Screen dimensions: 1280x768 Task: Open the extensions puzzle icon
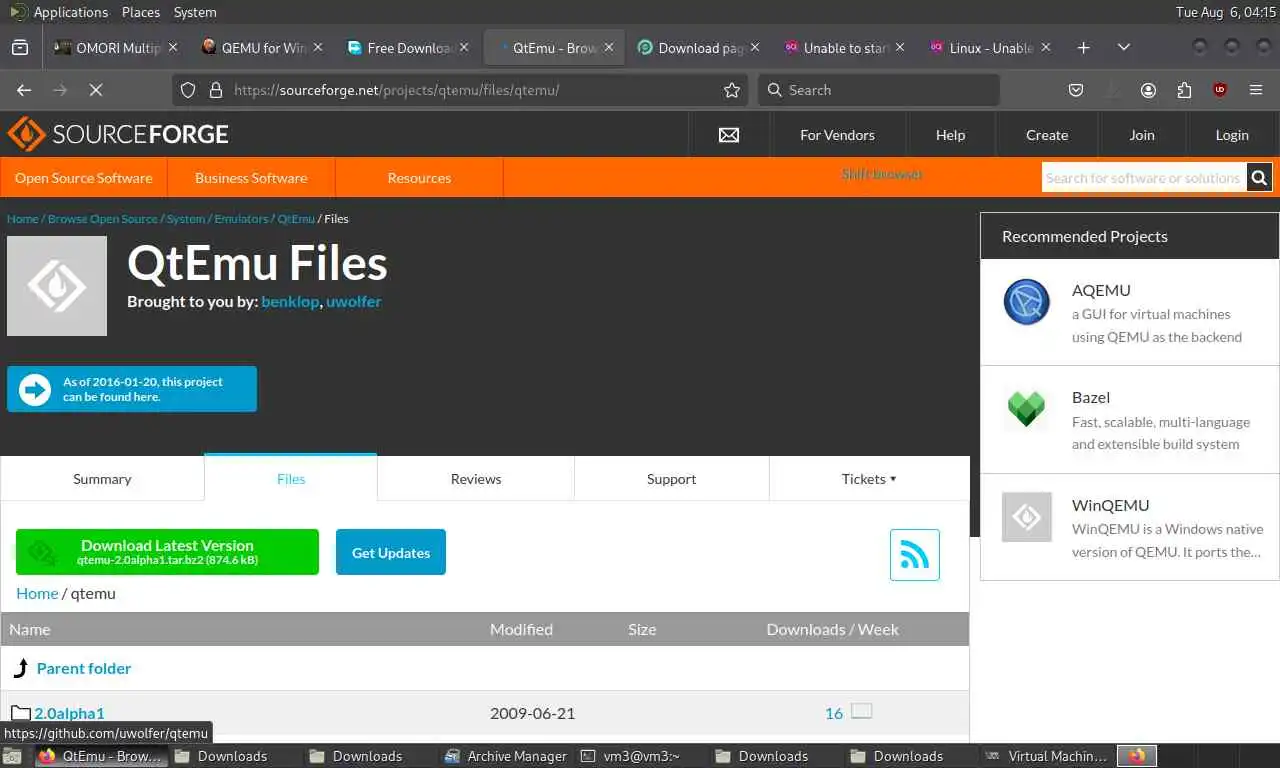[x=1184, y=90]
